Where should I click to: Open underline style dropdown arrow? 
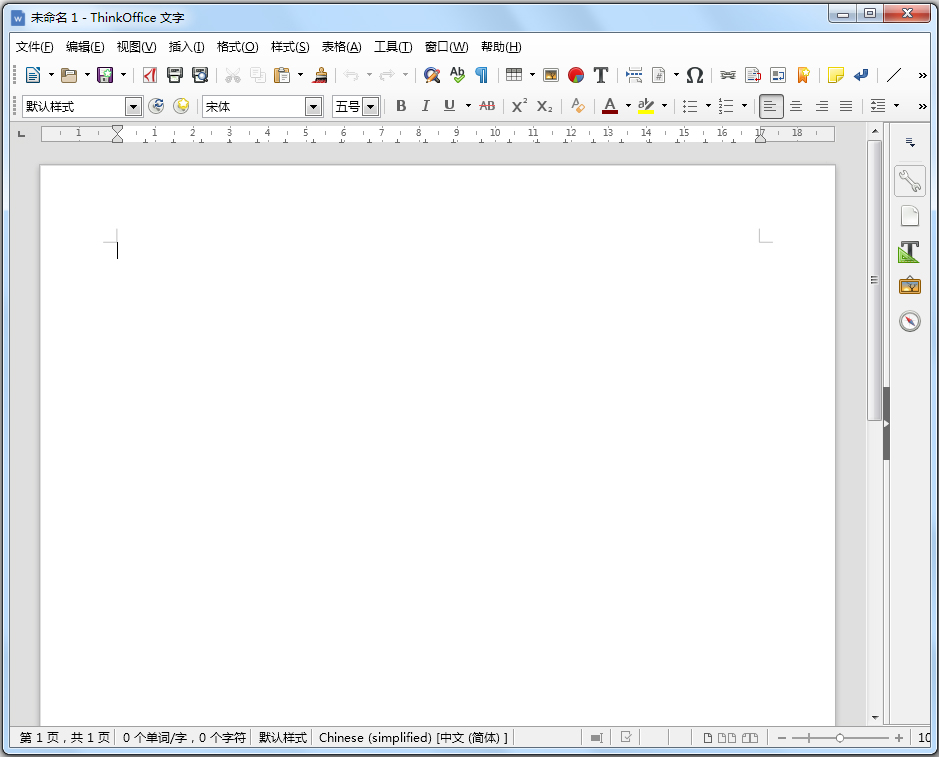(x=468, y=106)
